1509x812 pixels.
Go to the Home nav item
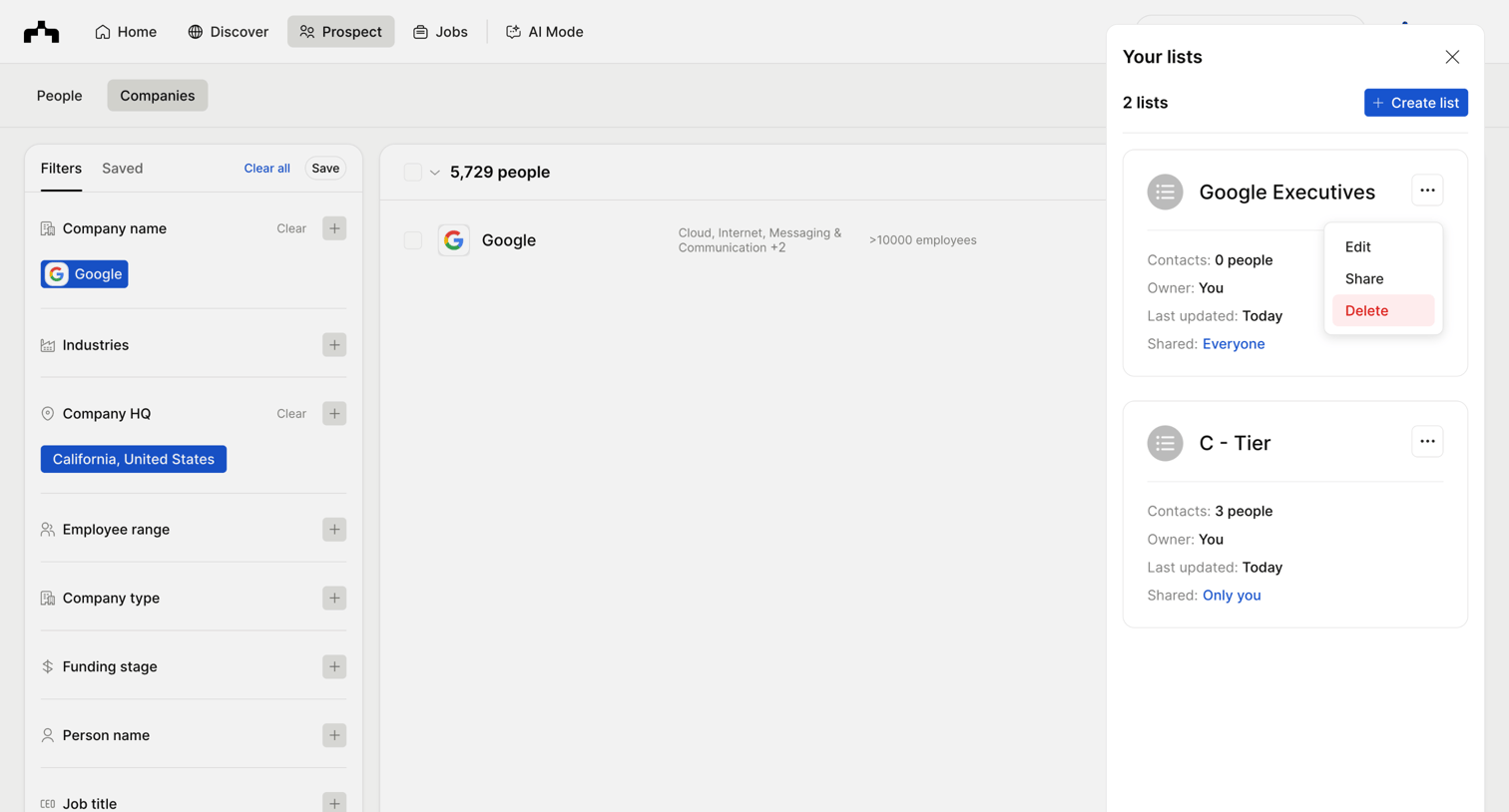tap(126, 32)
